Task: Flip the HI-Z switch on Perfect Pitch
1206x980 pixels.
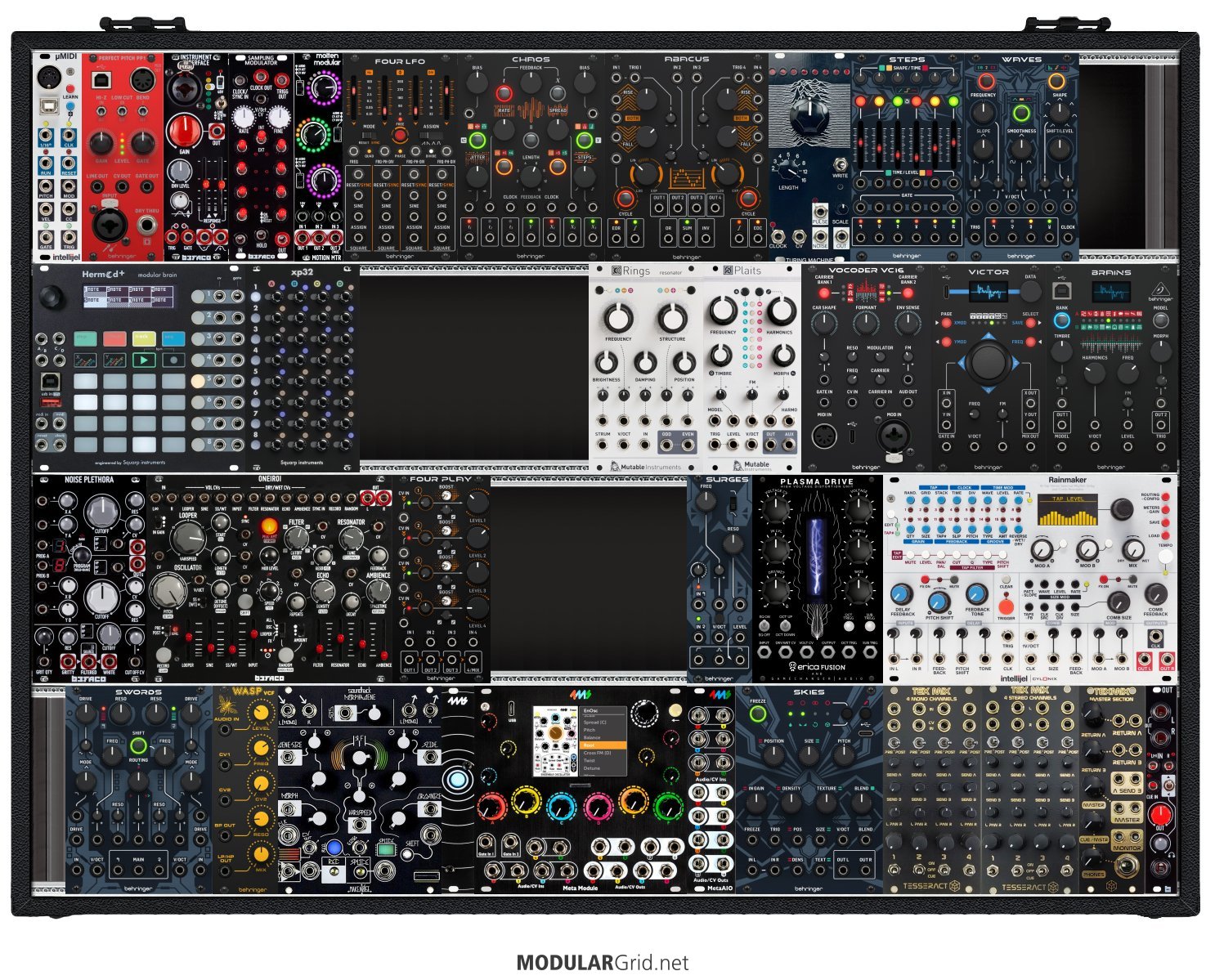Action: [101, 111]
